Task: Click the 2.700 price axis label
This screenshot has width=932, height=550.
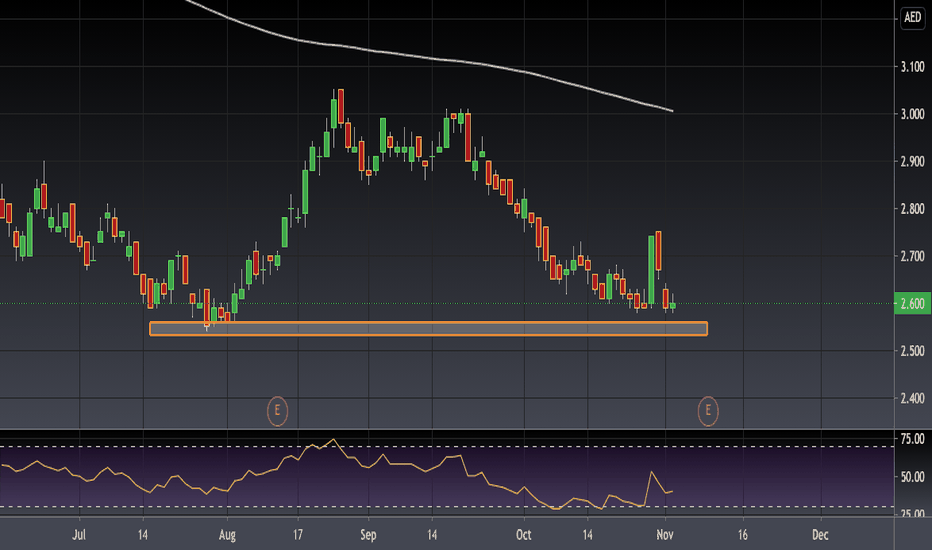Action: (x=912, y=256)
